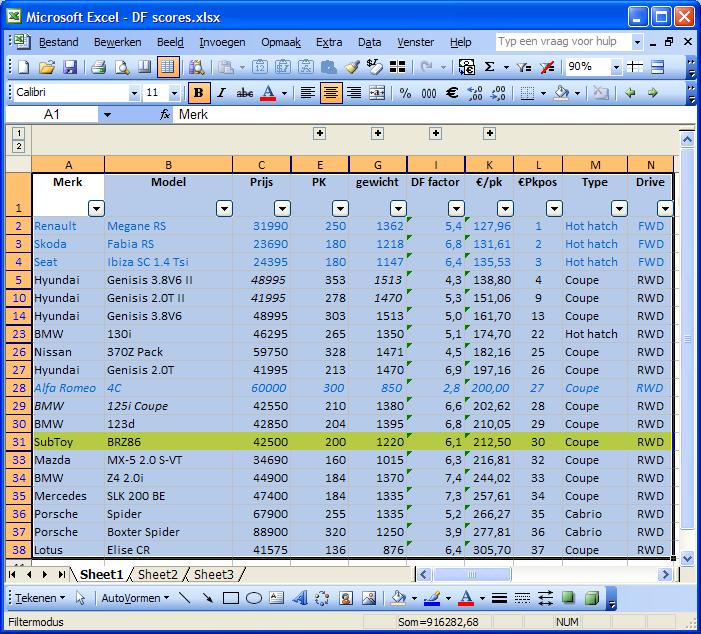This screenshot has width=701, height=634.
Task: Align text right with toolbar icon
Action: point(354,93)
